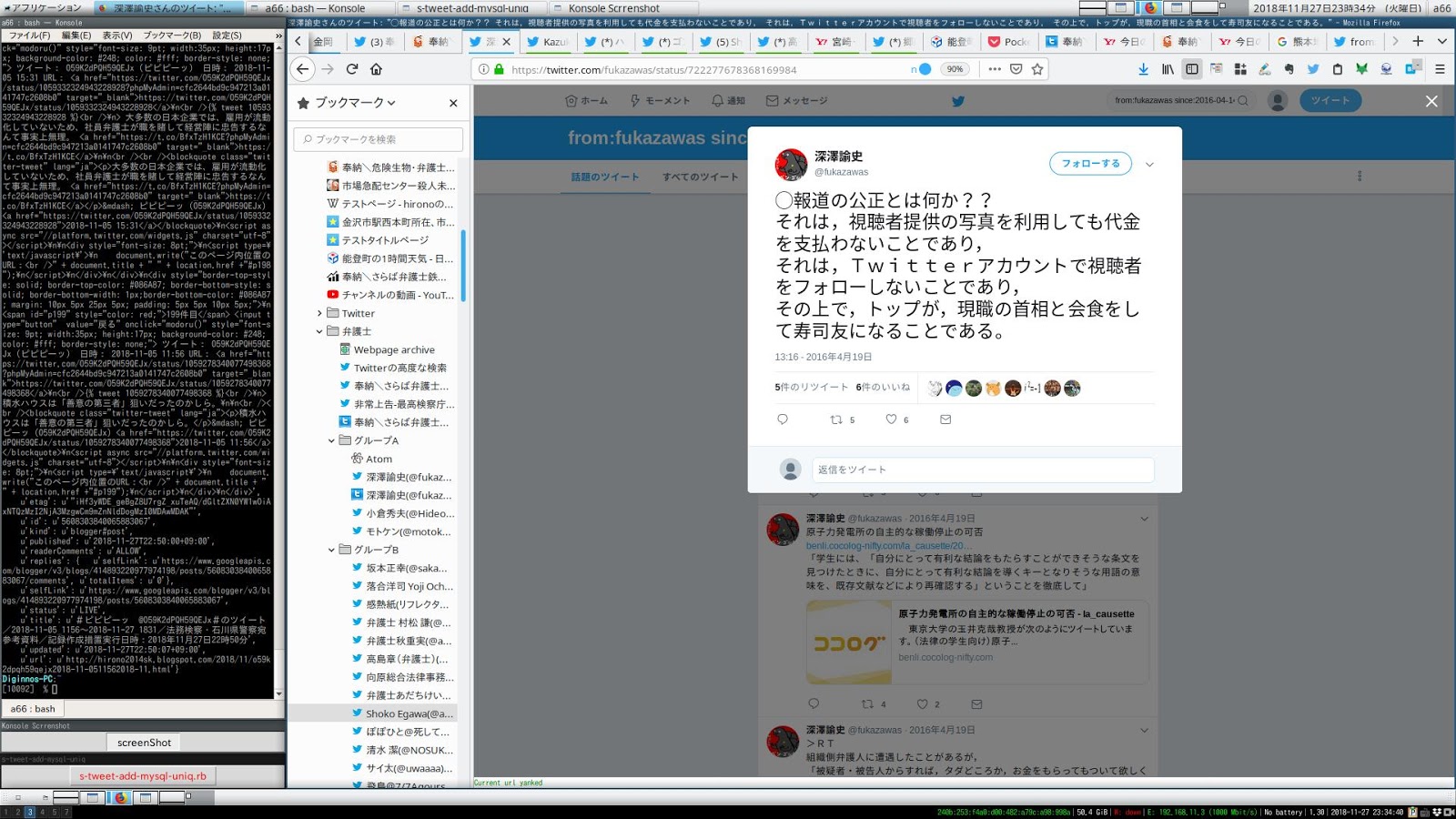Open the 深澤諭史 profile name in tweet
The width and height of the screenshot is (1456, 819).
click(838, 157)
